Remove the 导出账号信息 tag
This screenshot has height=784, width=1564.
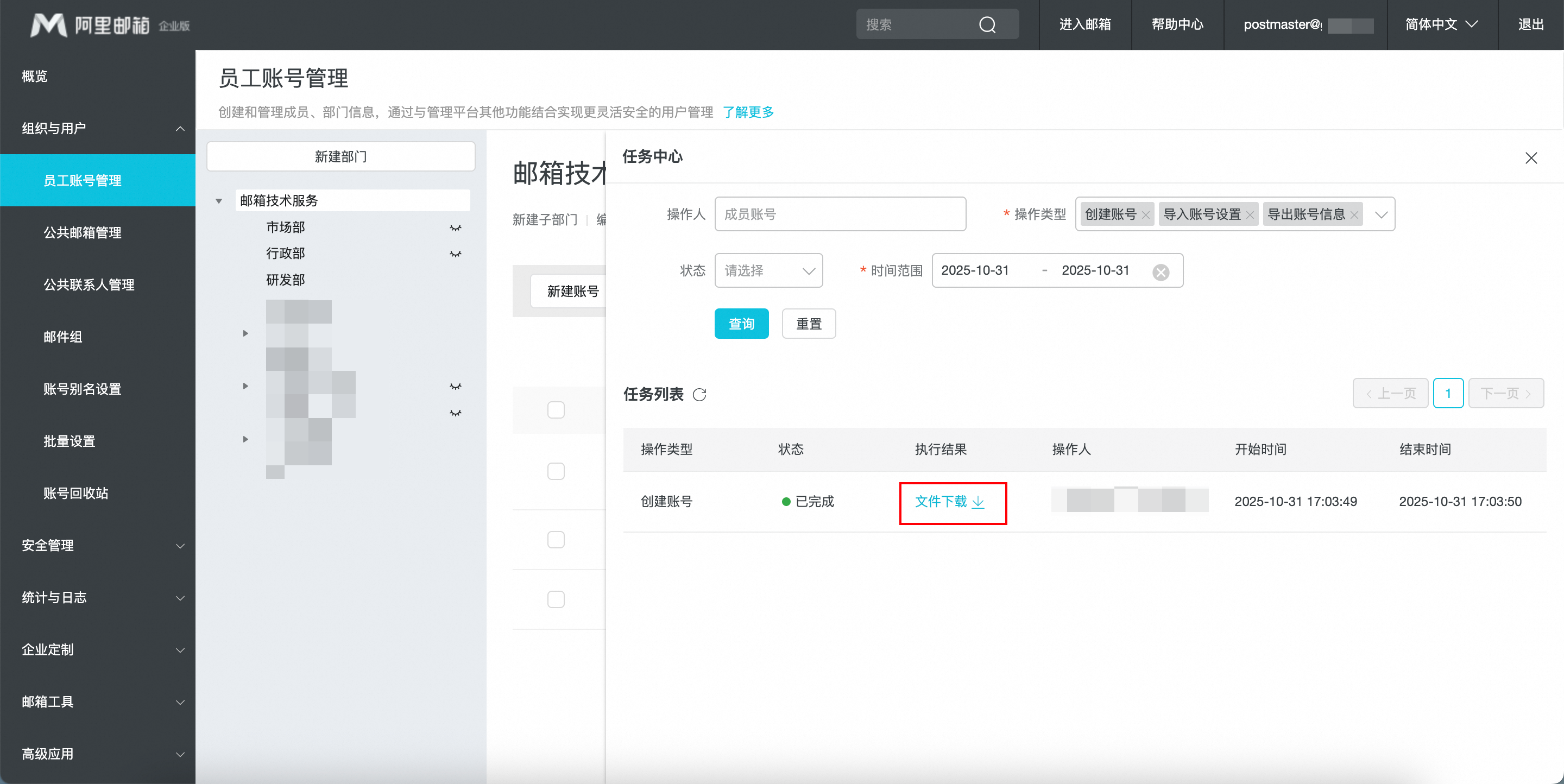1354,215
